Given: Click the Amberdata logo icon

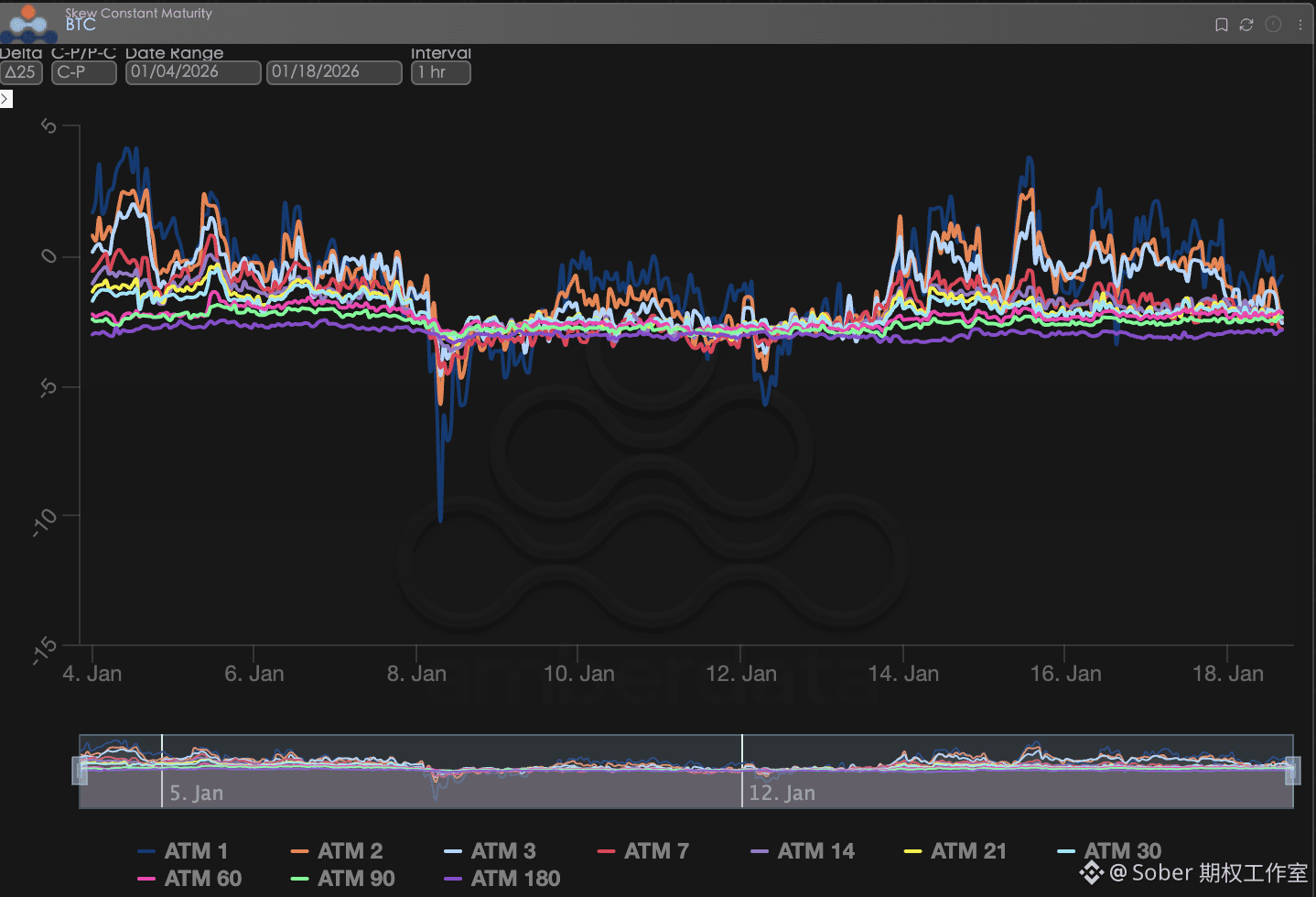Looking at the screenshot, I should [x=27, y=23].
